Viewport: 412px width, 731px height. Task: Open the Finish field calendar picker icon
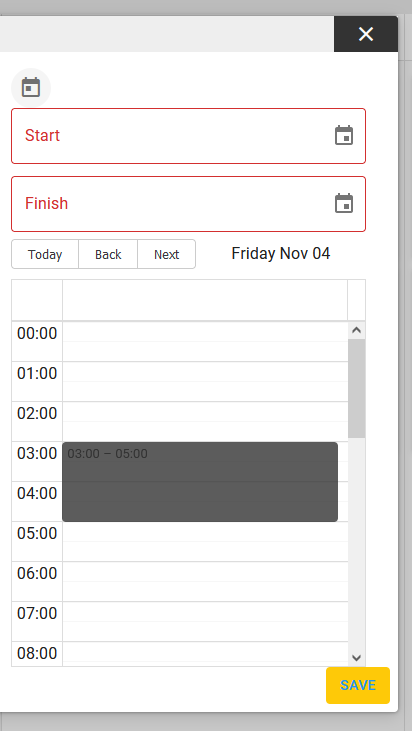coord(344,204)
